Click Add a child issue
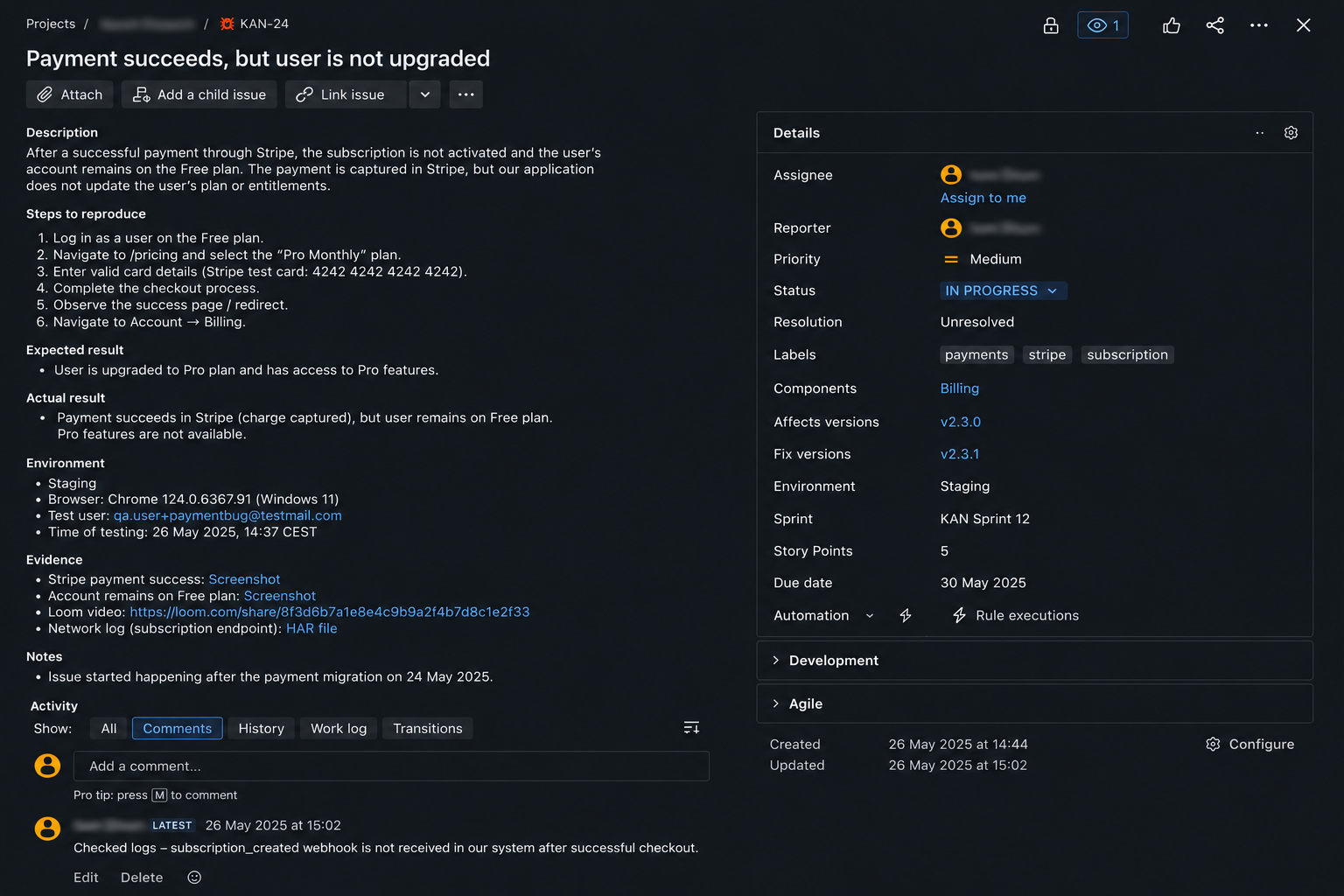The width and height of the screenshot is (1344, 896). tap(199, 94)
